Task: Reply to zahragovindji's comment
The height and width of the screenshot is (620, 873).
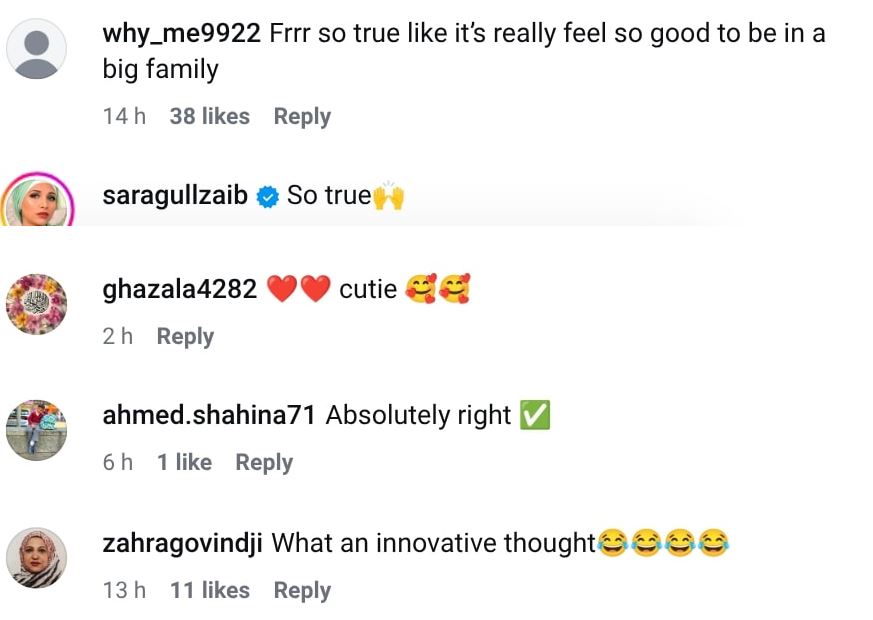Action: tap(302, 590)
